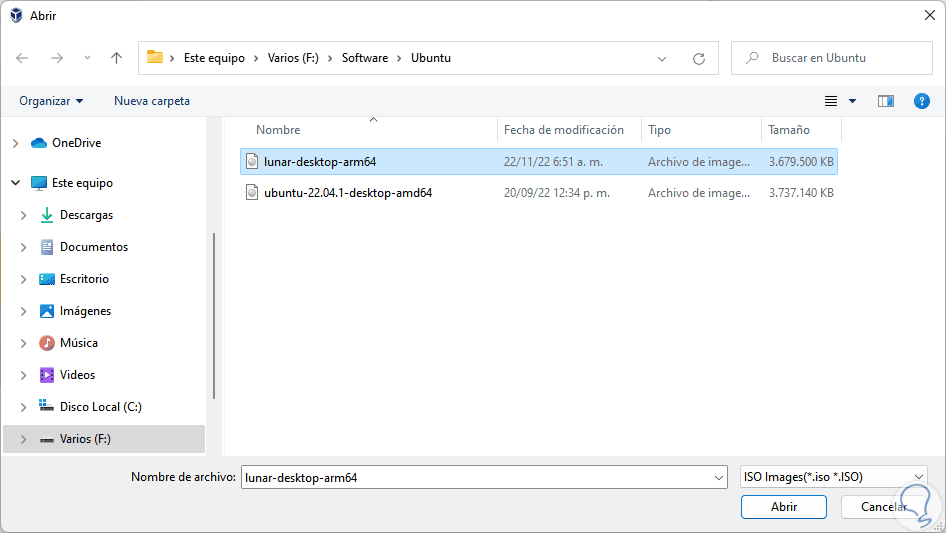Screen dimensions: 946x533
Task: Expand the 'Varios (F:)' tree node
Action: coord(24,439)
